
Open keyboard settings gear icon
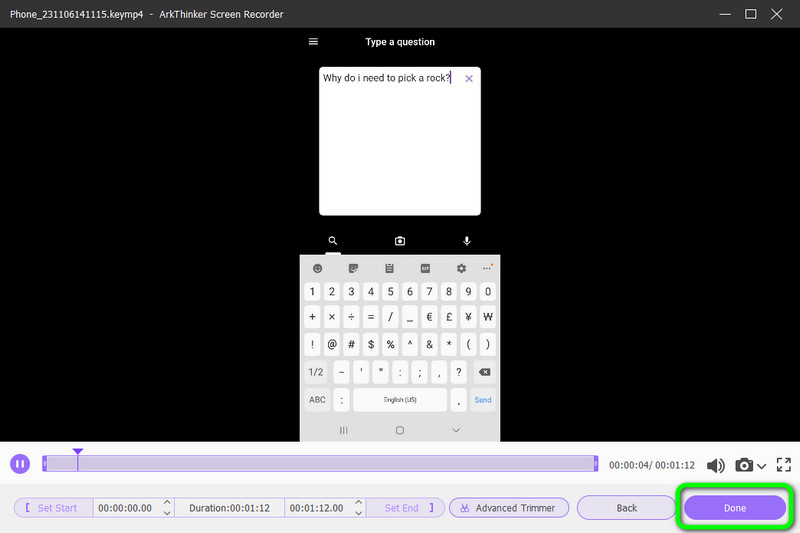pos(461,268)
